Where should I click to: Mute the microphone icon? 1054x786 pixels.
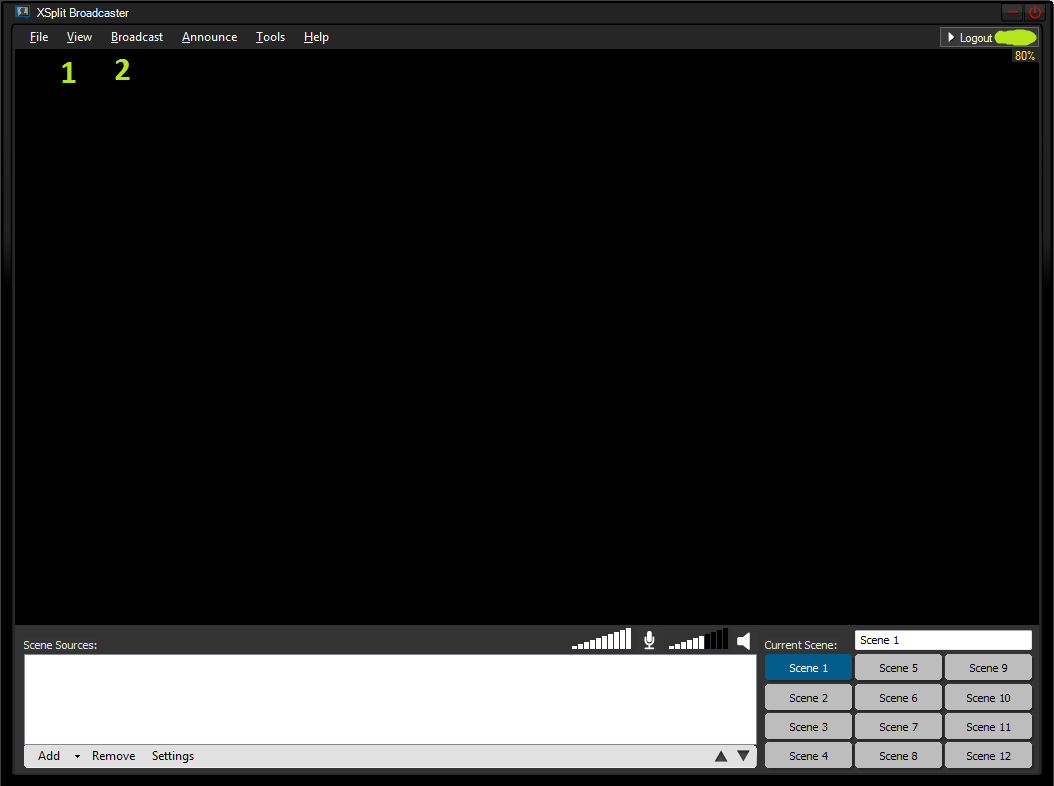tap(649, 640)
